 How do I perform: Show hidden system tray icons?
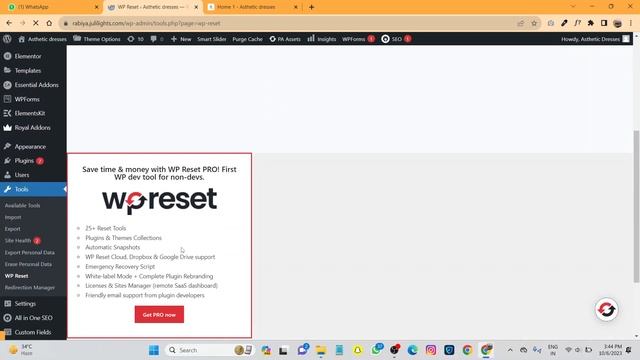(510, 350)
